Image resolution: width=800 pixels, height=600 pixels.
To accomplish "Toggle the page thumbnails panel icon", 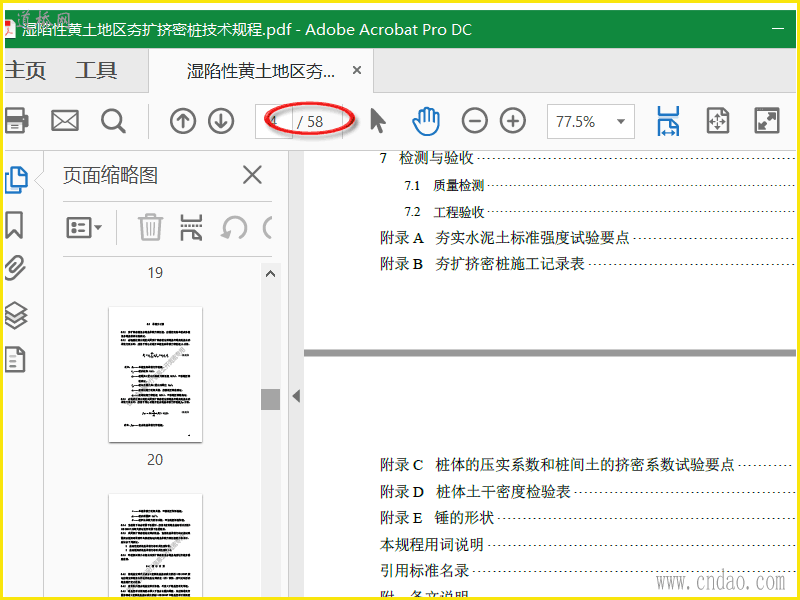I will click(16, 180).
